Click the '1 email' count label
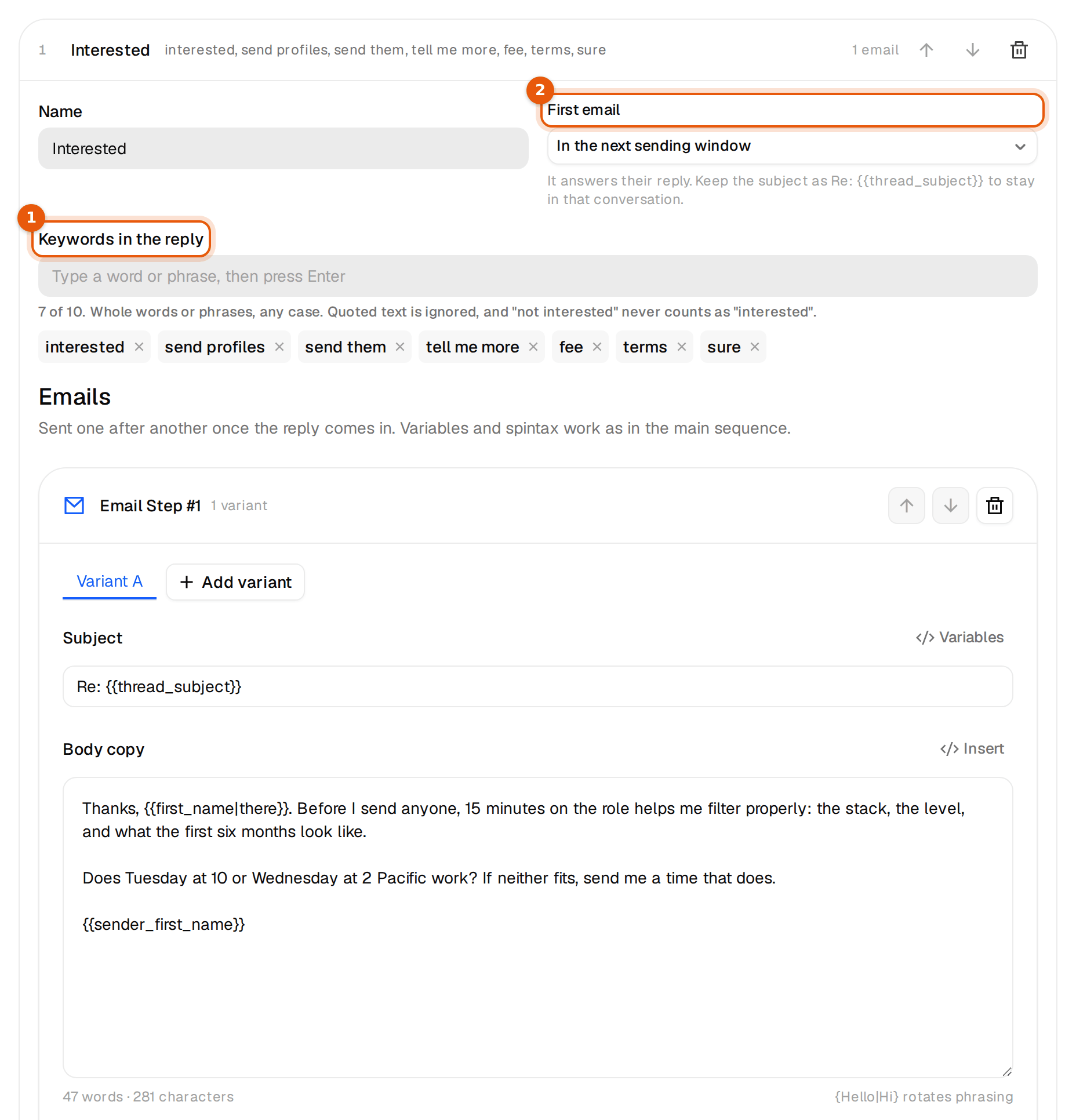 click(875, 50)
